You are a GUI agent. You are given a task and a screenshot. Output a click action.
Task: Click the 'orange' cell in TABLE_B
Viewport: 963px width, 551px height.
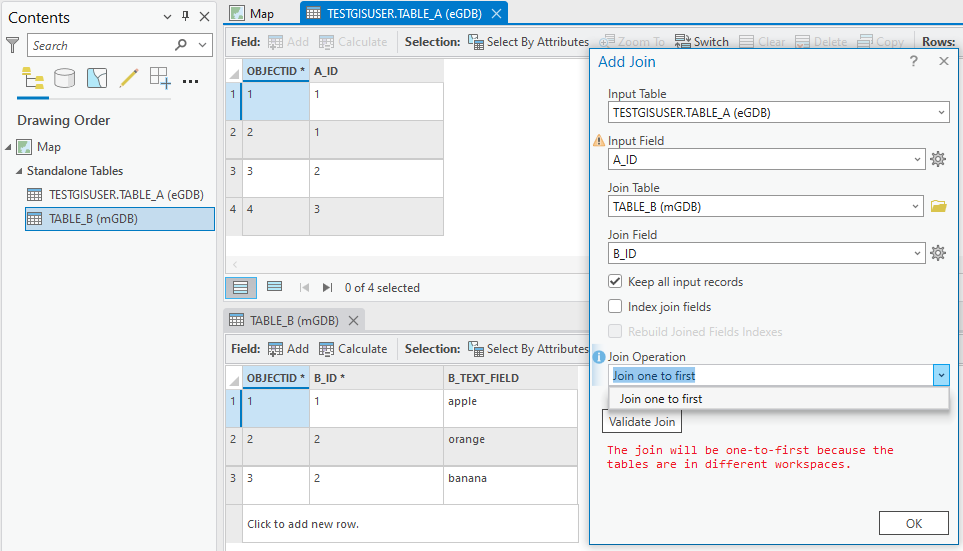point(510,447)
